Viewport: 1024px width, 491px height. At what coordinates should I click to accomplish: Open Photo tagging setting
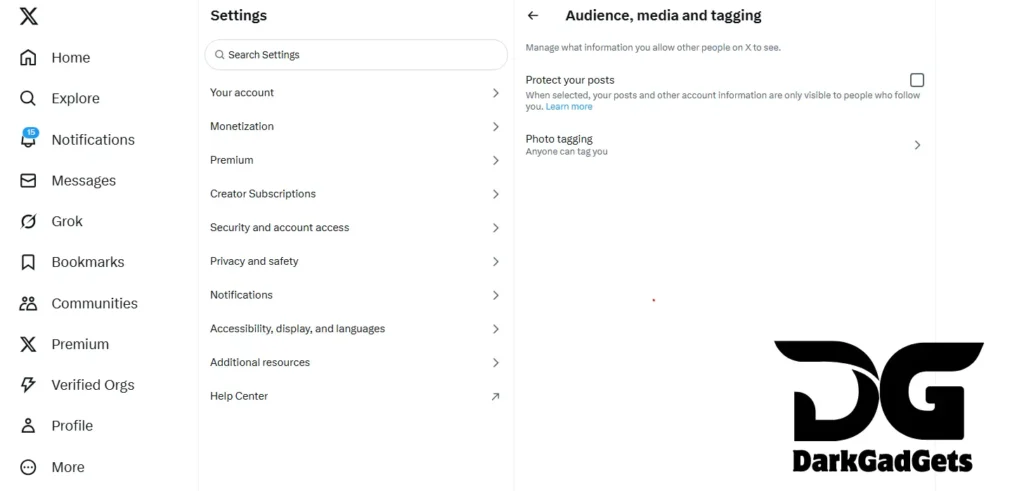pyautogui.click(x=724, y=145)
